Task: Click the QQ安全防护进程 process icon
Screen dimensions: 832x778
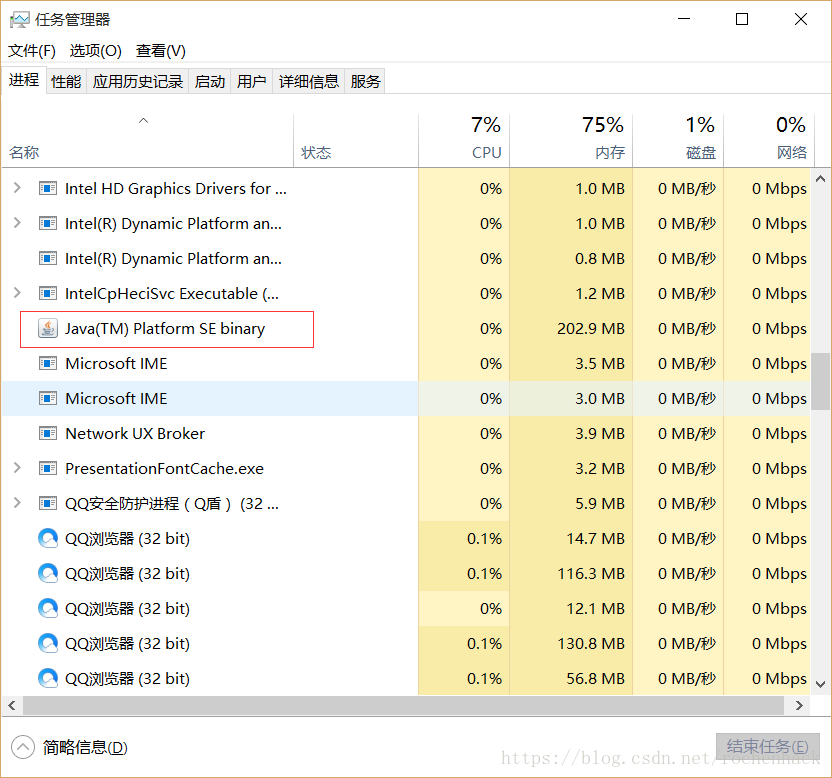Action: (x=48, y=504)
